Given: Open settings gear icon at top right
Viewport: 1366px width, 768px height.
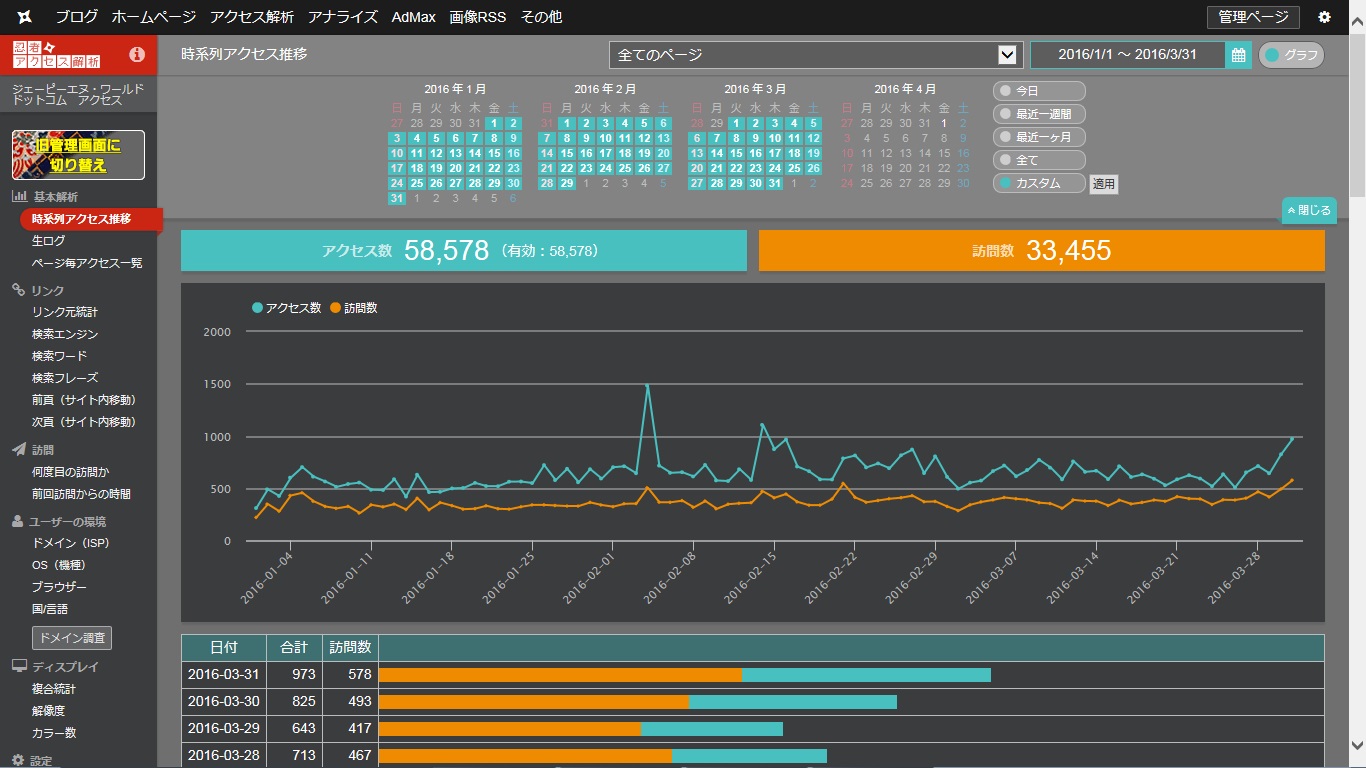Looking at the screenshot, I should point(1324,17).
